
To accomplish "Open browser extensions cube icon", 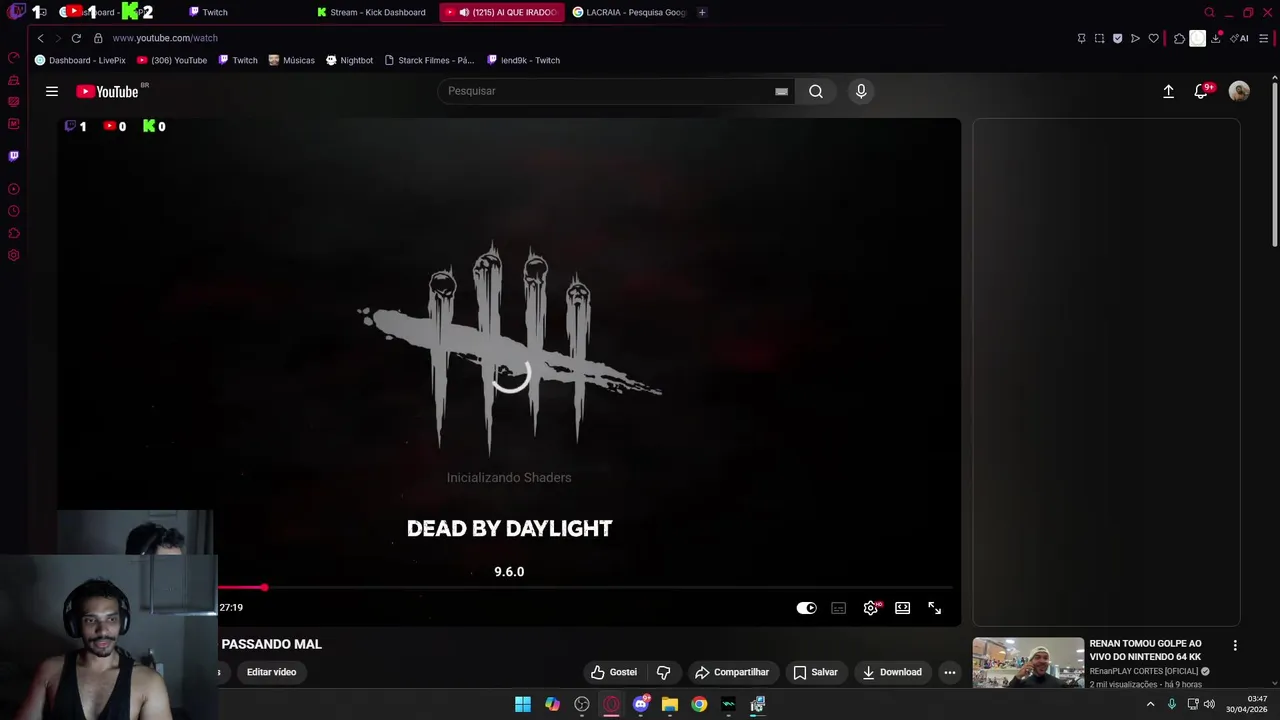I will 1179,38.
